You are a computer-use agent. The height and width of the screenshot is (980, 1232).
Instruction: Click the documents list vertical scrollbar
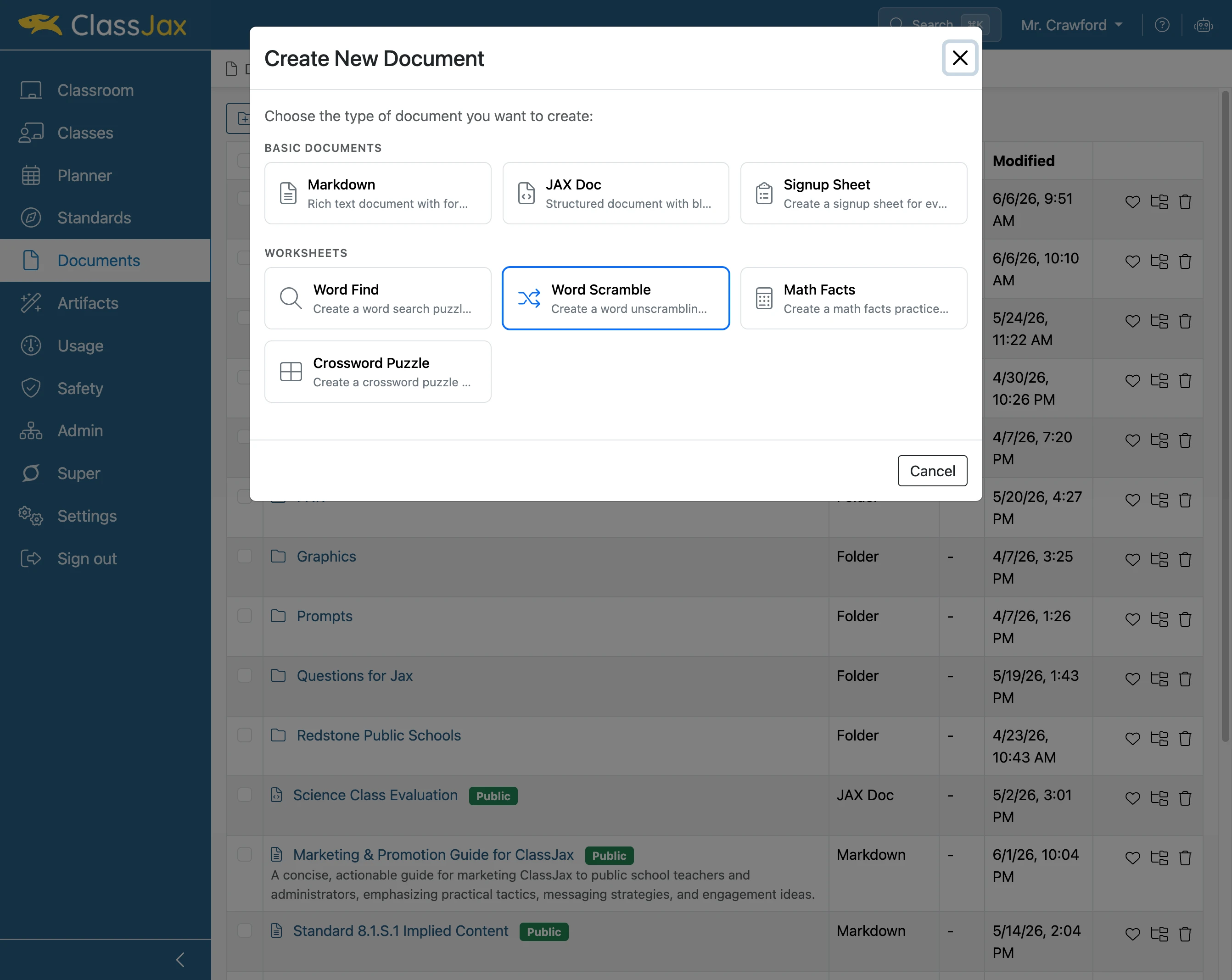1225,416
